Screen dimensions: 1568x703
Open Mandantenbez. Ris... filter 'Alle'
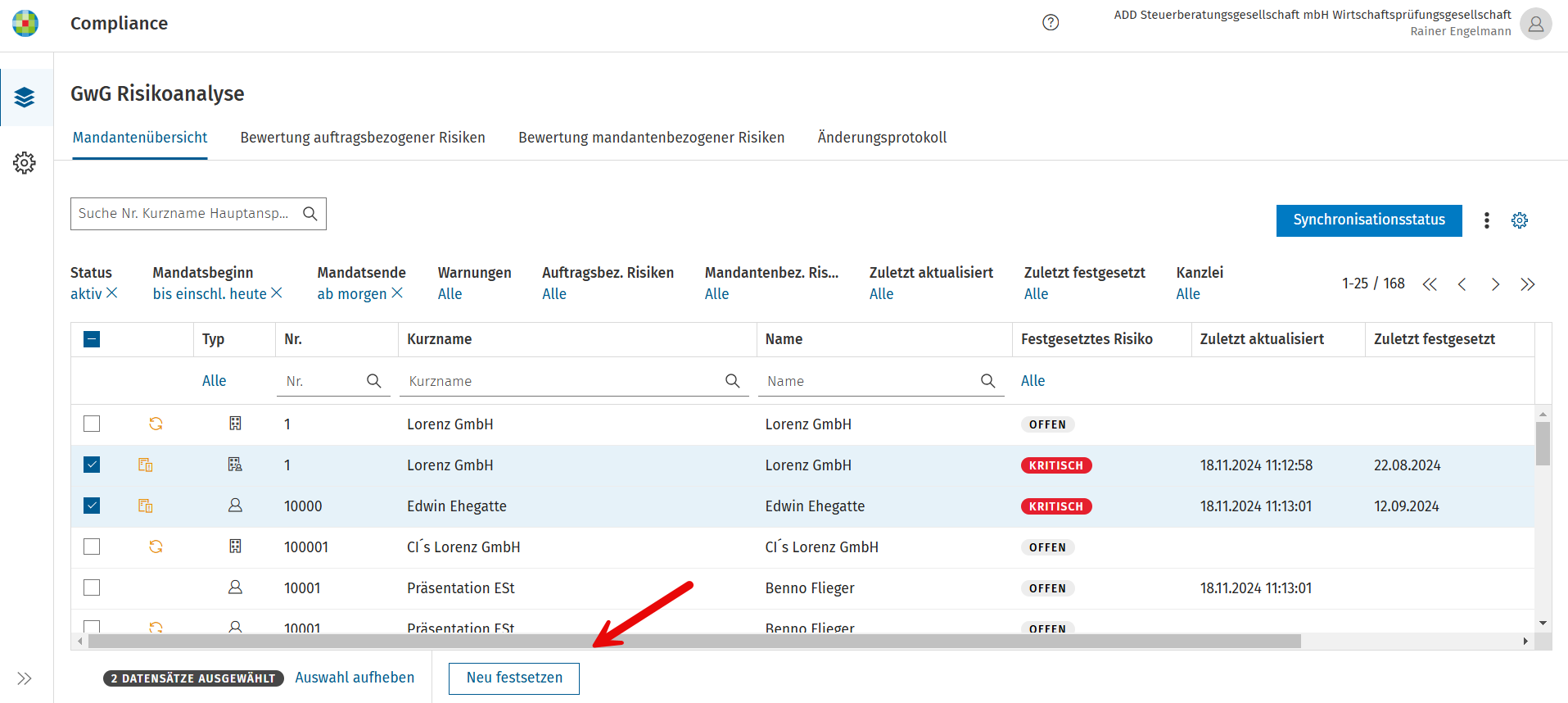(717, 294)
